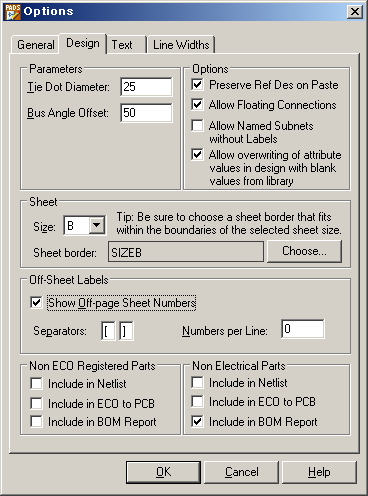The image size is (368, 496).
Task: Click the Choose... sheet border button
Action: [x=304, y=251]
